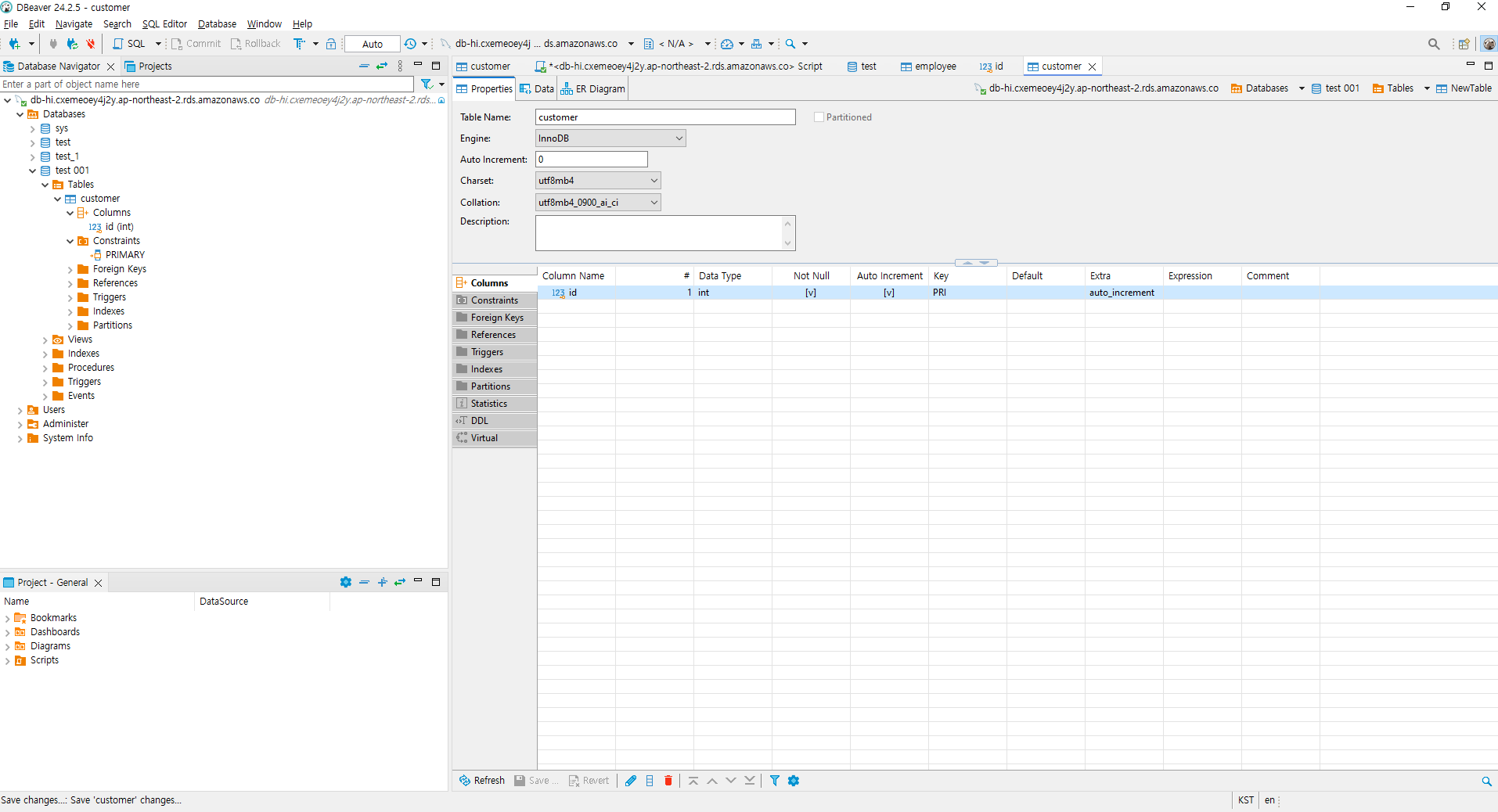Select the PRIMARY constraint in the tree

coord(117,255)
